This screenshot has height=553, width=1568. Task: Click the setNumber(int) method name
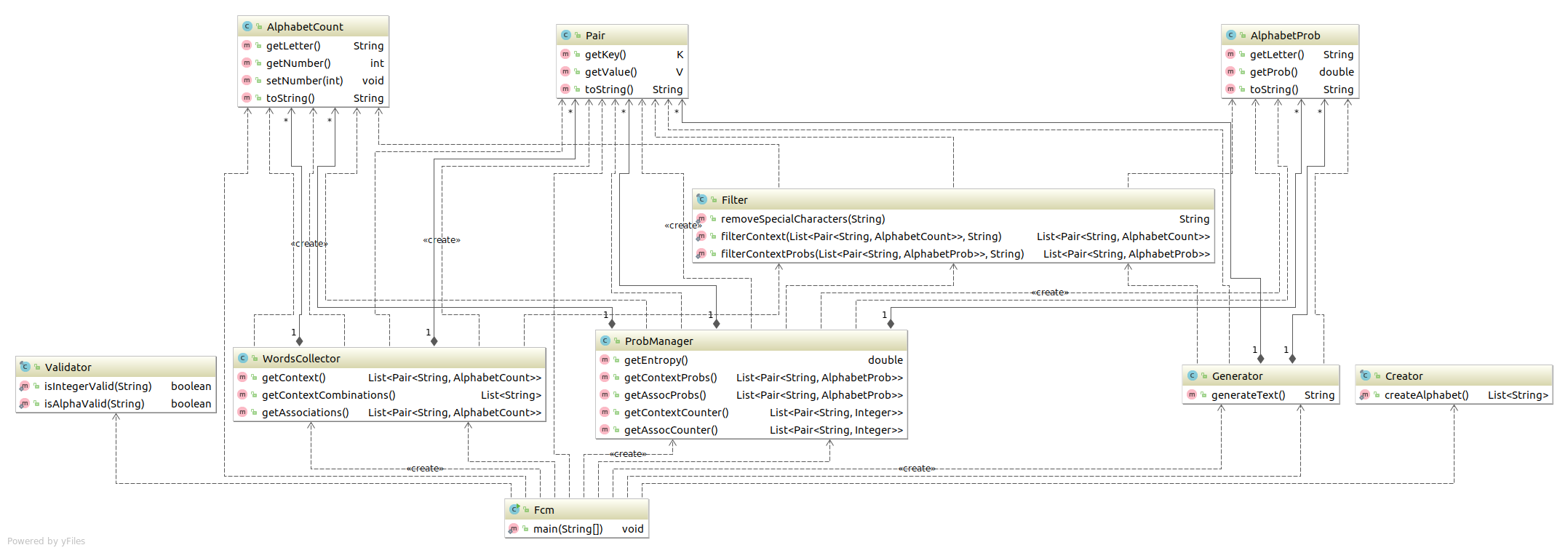click(304, 81)
